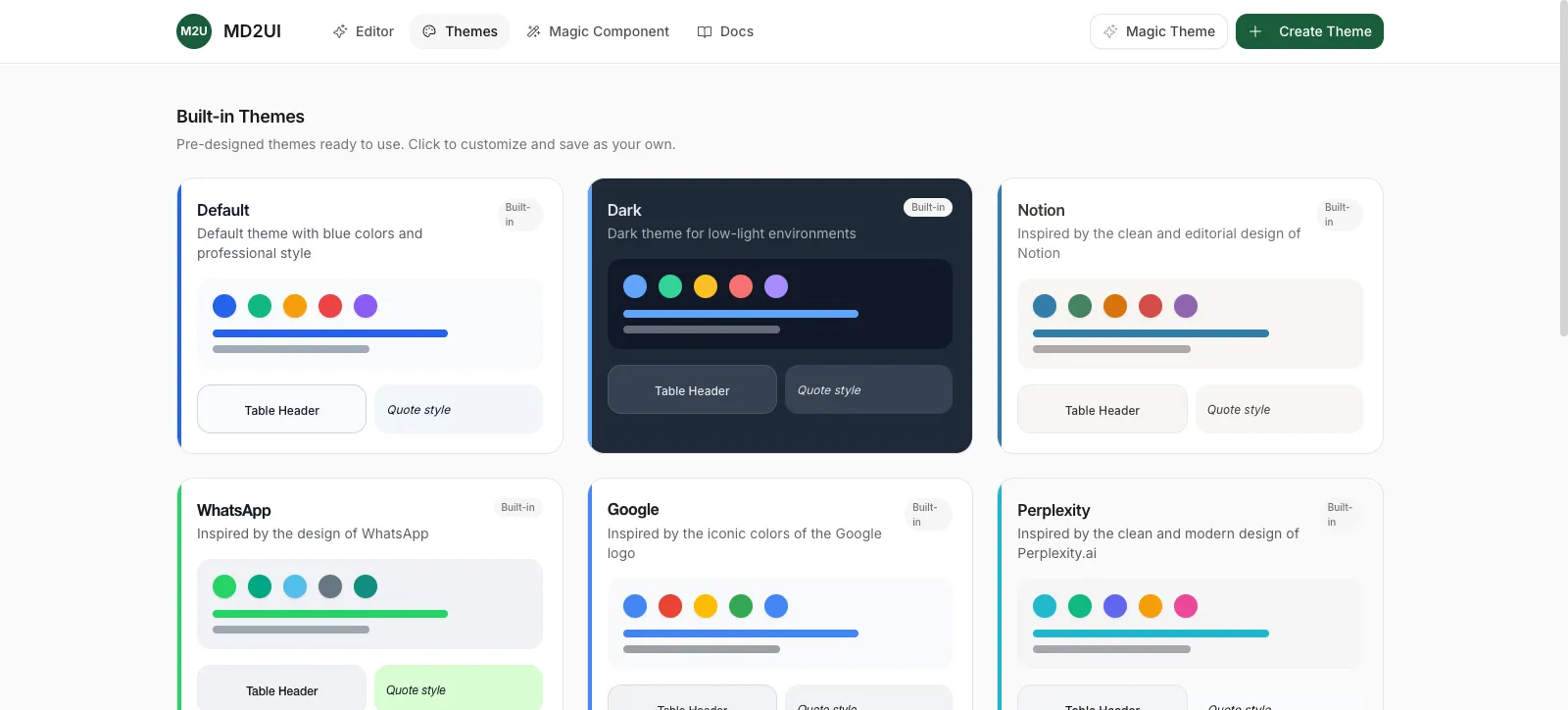Viewport: 1568px width, 710px height.
Task: Click green Quote style in WhatsApp card
Action: pyautogui.click(x=459, y=688)
